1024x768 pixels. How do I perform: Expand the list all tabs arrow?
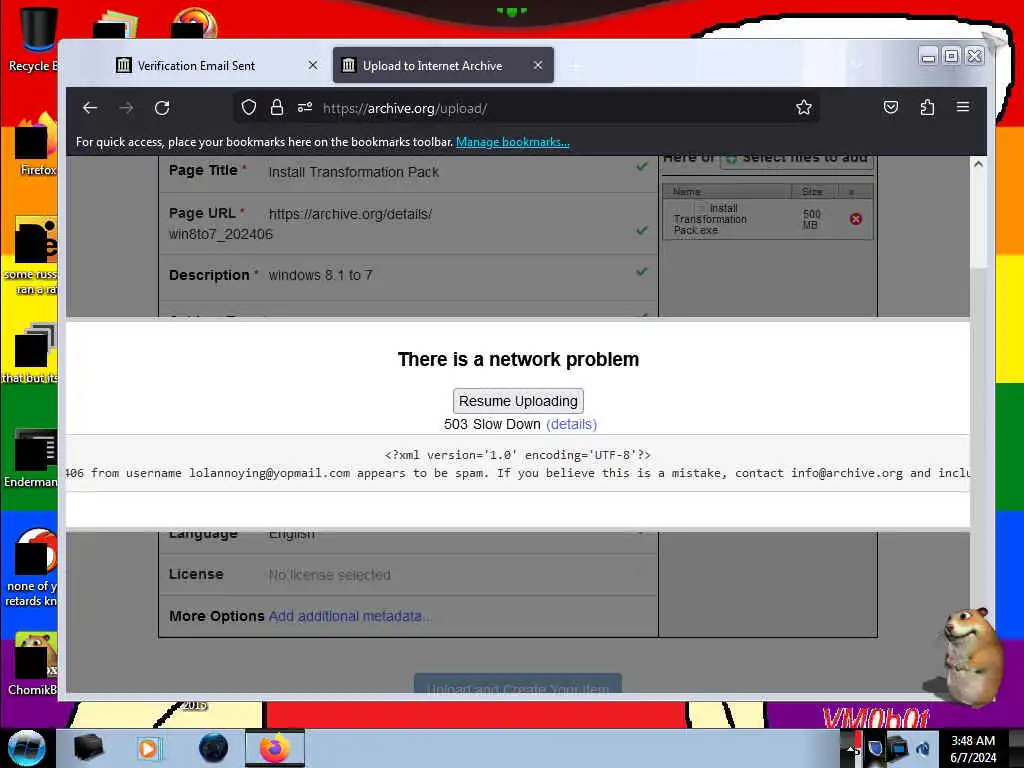pos(857,65)
